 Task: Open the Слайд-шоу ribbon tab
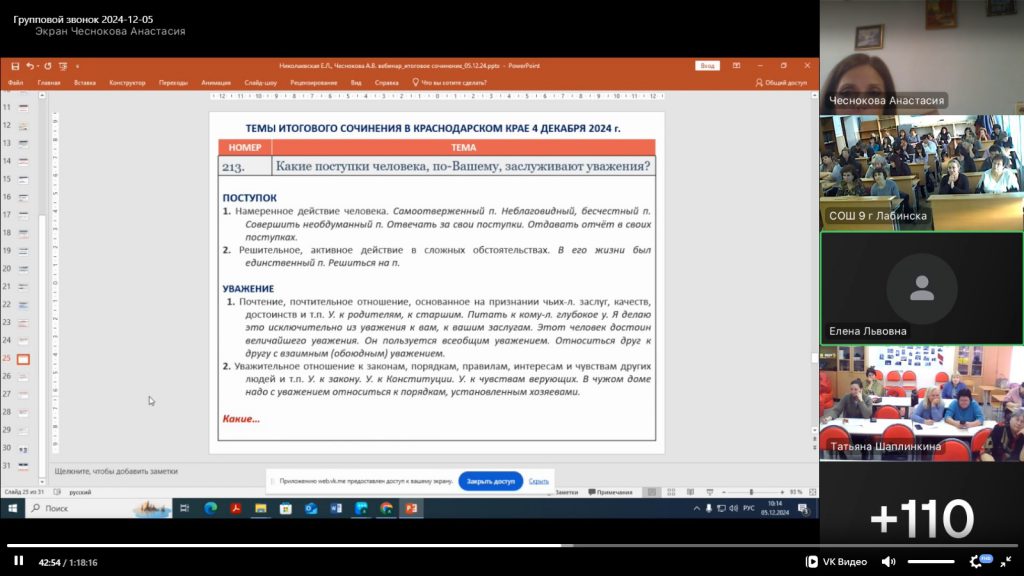click(x=261, y=83)
